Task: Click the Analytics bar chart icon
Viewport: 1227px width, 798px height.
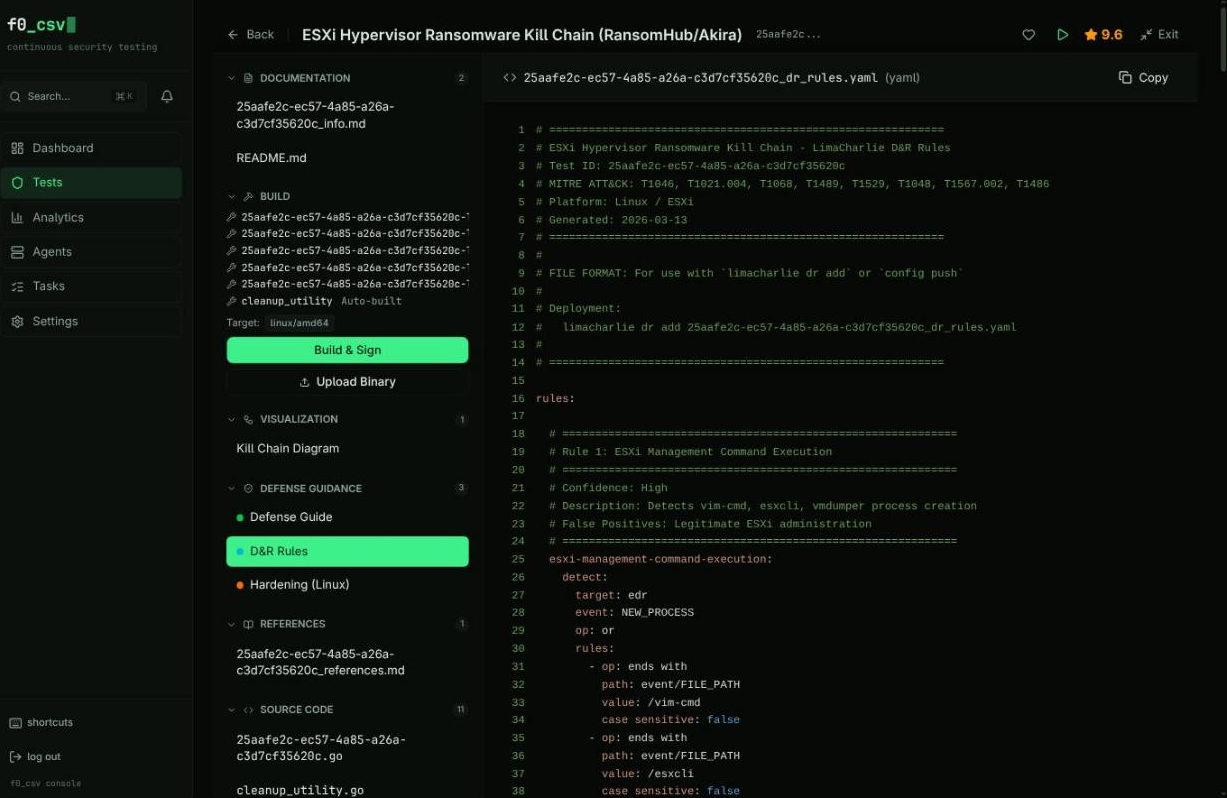Action: [17, 217]
